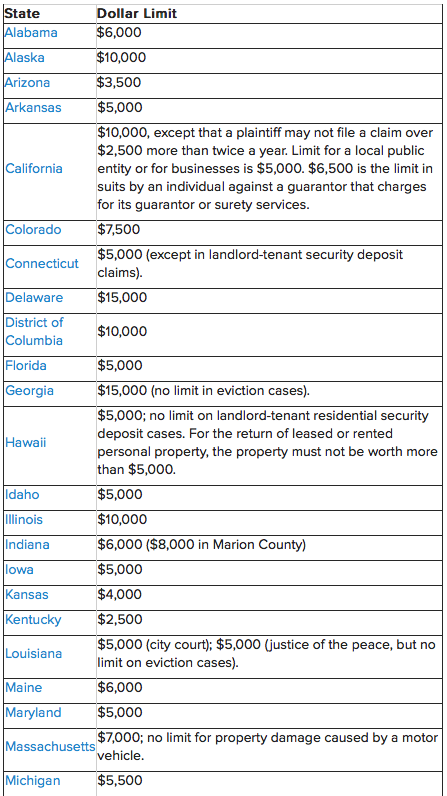Open the Massachusetts link
447x796 pixels.
click(50, 747)
